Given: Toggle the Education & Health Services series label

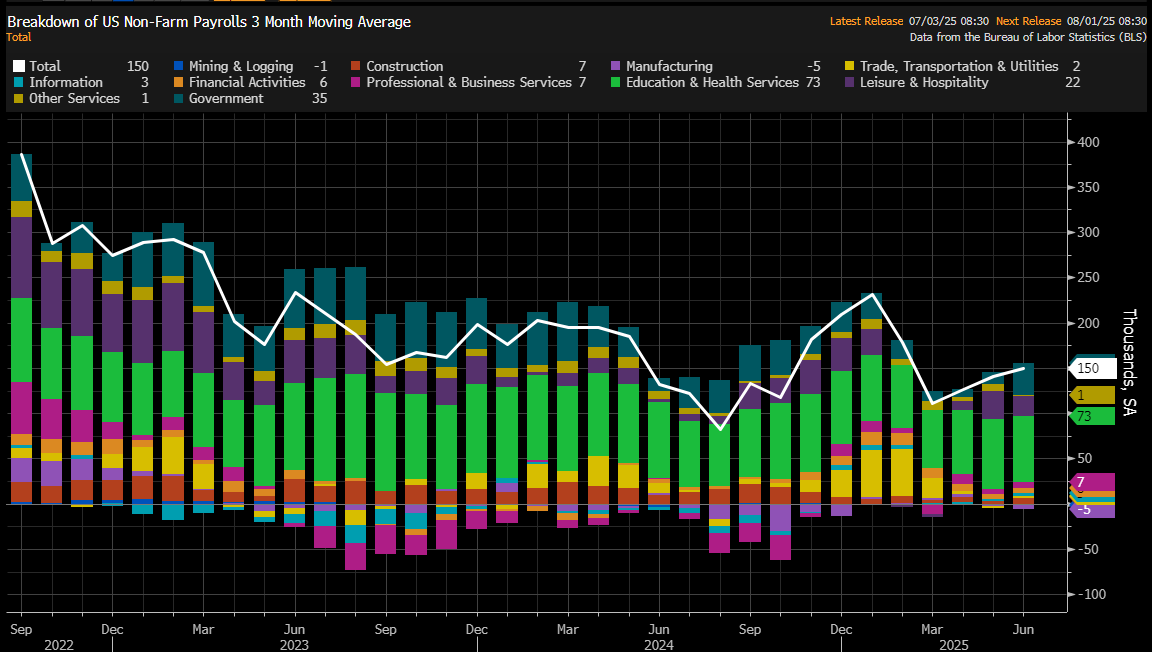Looking at the screenshot, I should coord(712,83).
